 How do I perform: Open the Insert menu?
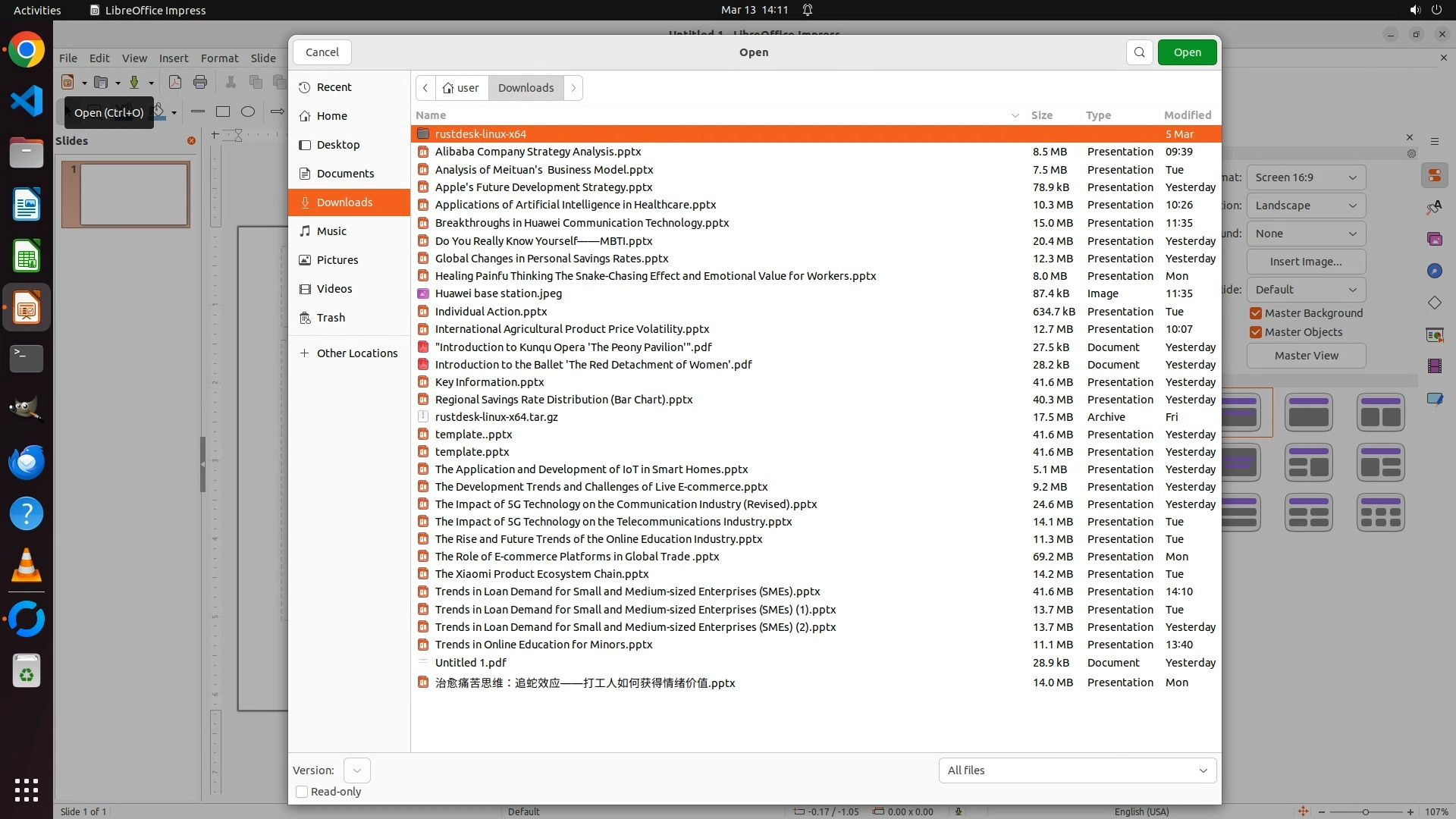point(174,58)
